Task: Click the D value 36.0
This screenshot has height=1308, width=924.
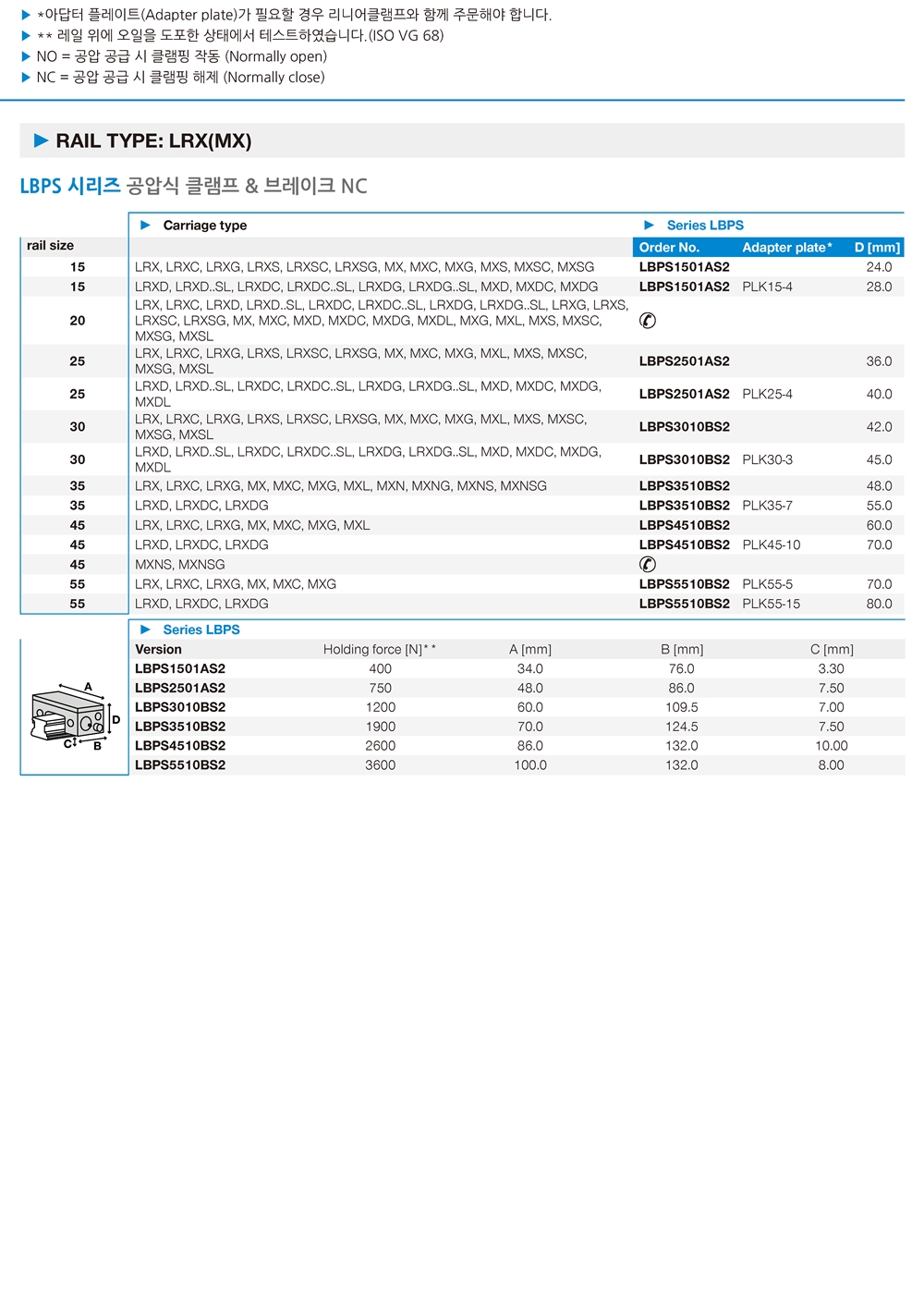Action: tap(879, 361)
